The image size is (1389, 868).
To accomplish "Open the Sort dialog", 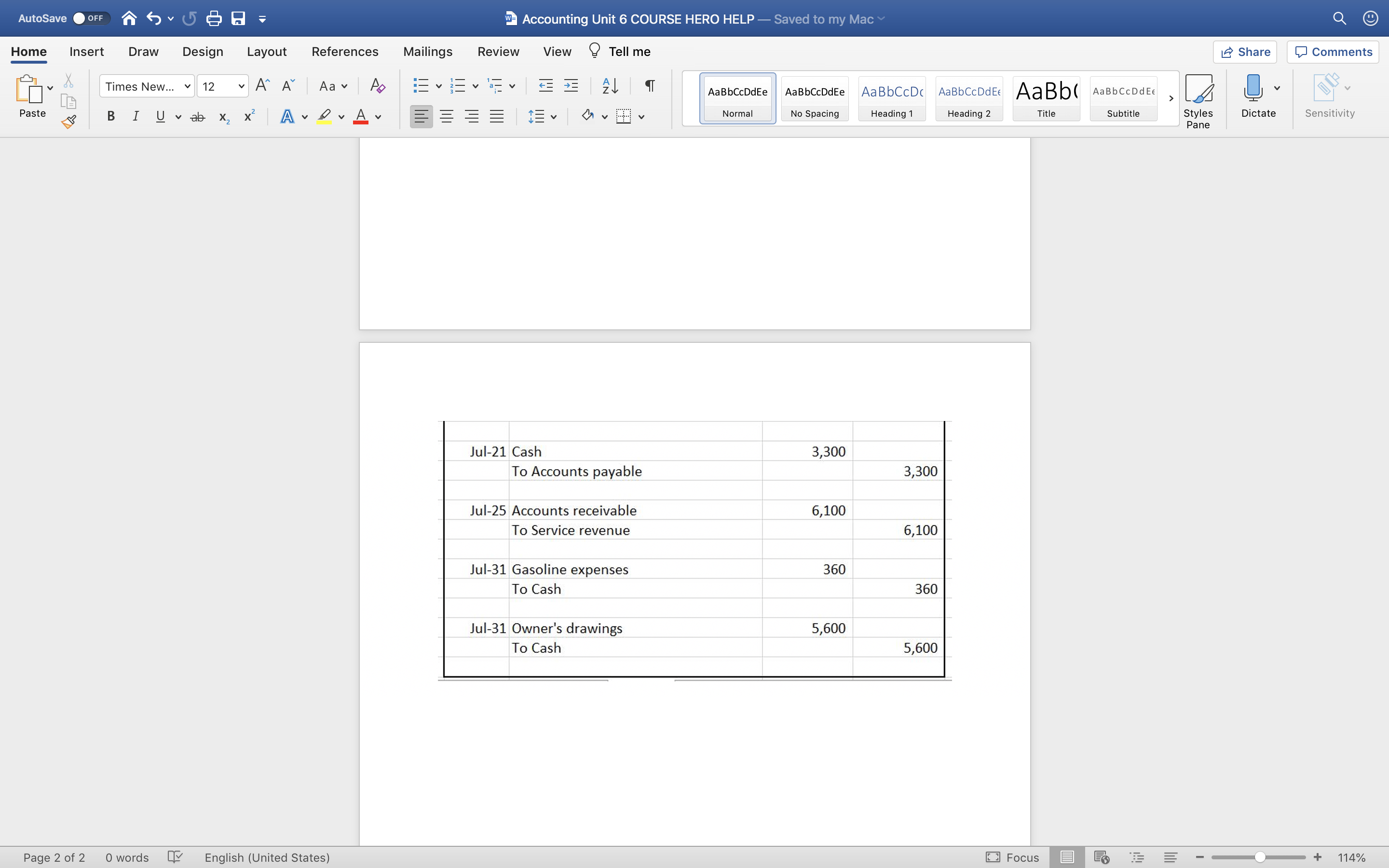I will [610, 85].
